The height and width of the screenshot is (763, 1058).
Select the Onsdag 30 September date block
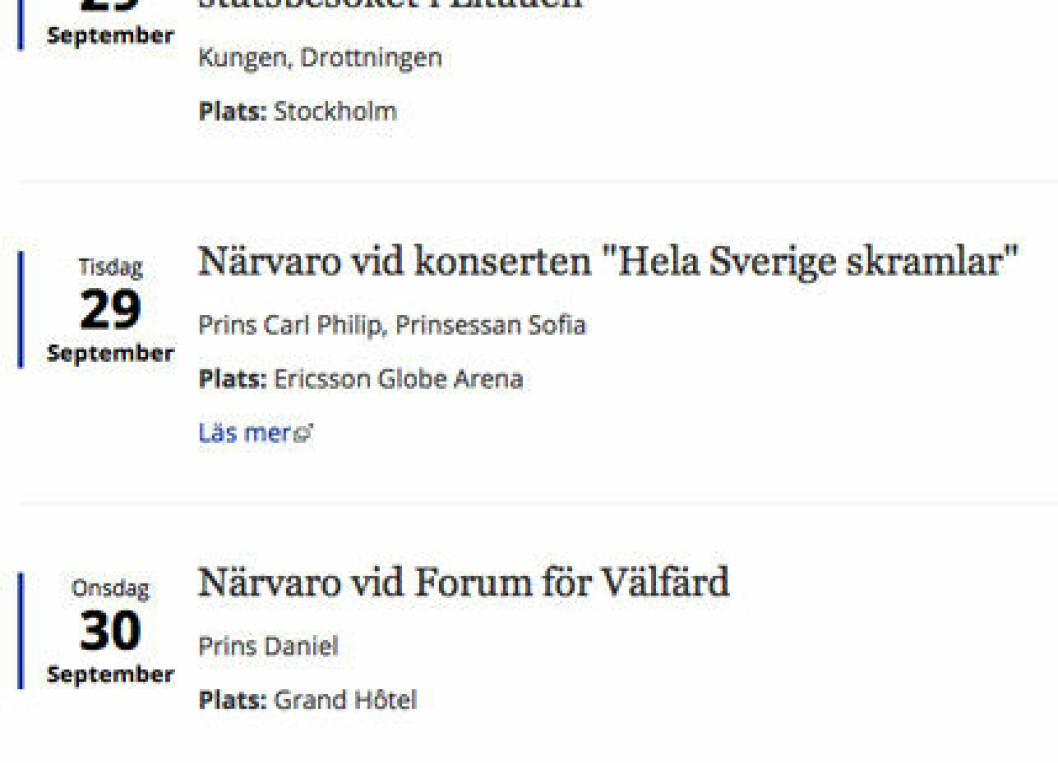pos(111,631)
